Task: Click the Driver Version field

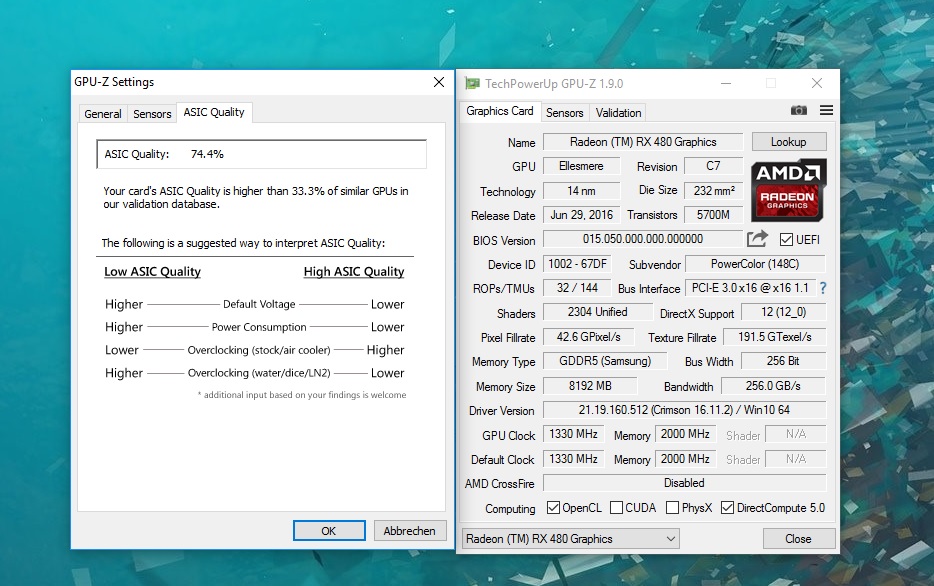Action: pos(684,410)
